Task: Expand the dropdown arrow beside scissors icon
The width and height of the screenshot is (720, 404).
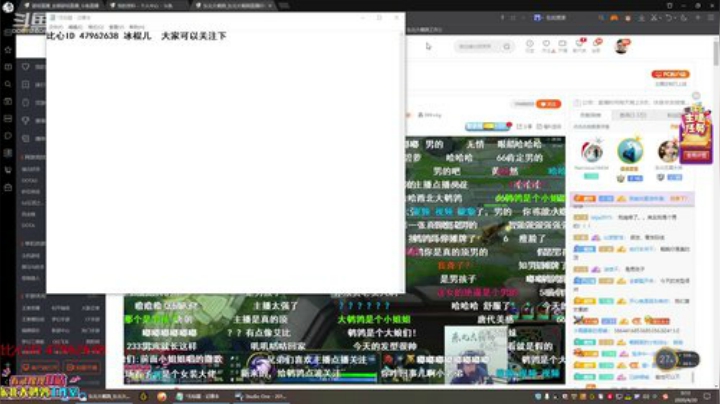Action: [x=660, y=17]
